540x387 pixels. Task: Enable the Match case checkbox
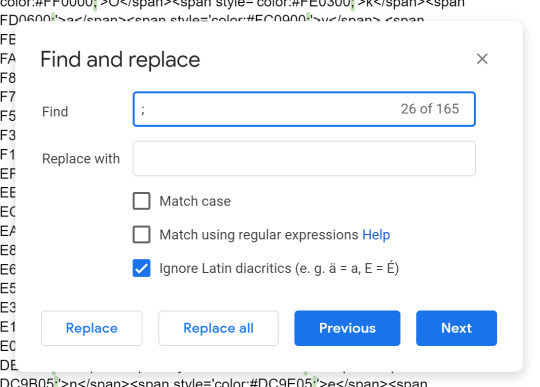pos(142,201)
